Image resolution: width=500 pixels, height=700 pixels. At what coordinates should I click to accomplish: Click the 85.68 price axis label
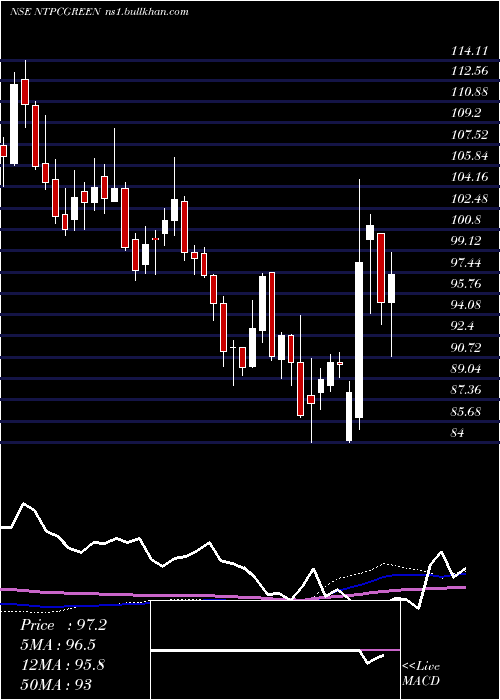pos(466,411)
